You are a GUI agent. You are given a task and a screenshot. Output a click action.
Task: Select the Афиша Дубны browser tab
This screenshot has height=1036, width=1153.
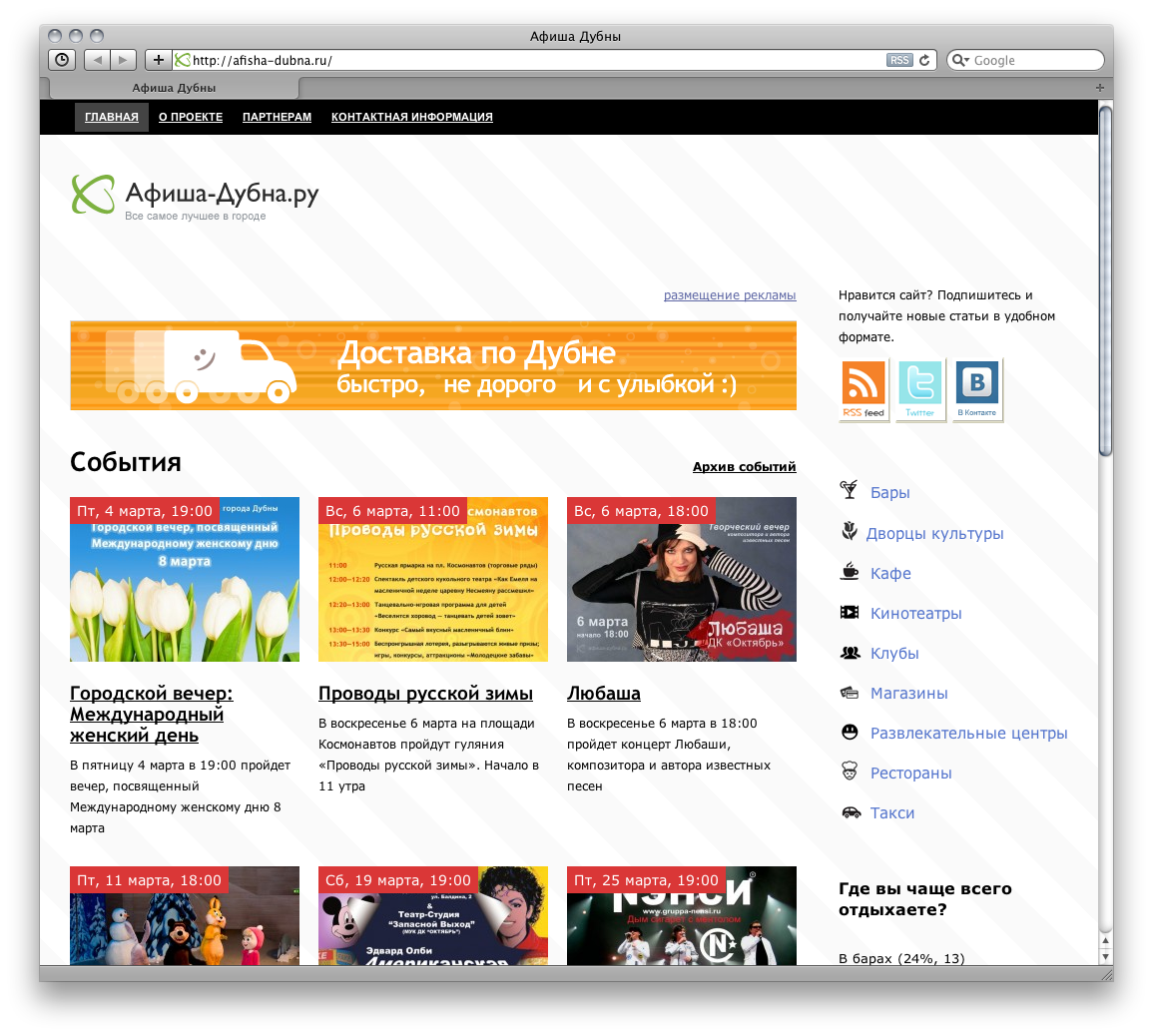[175, 88]
